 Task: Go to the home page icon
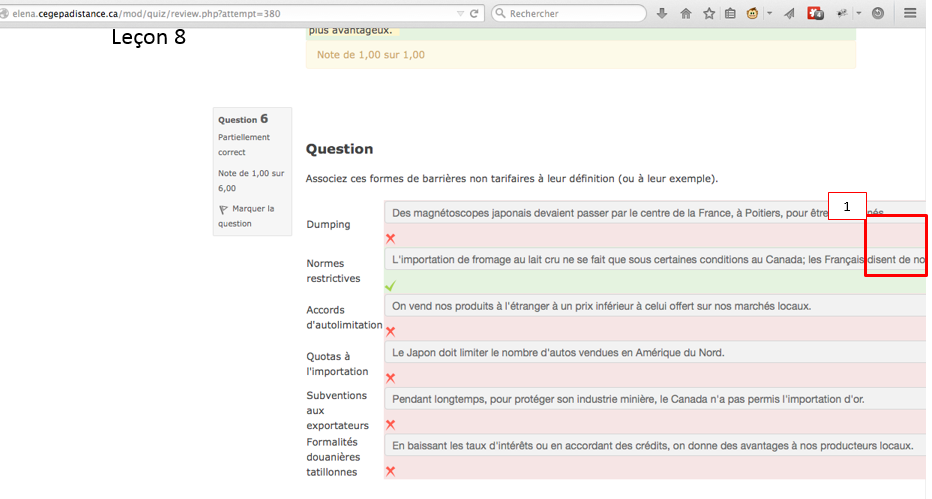pyautogui.click(x=686, y=14)
